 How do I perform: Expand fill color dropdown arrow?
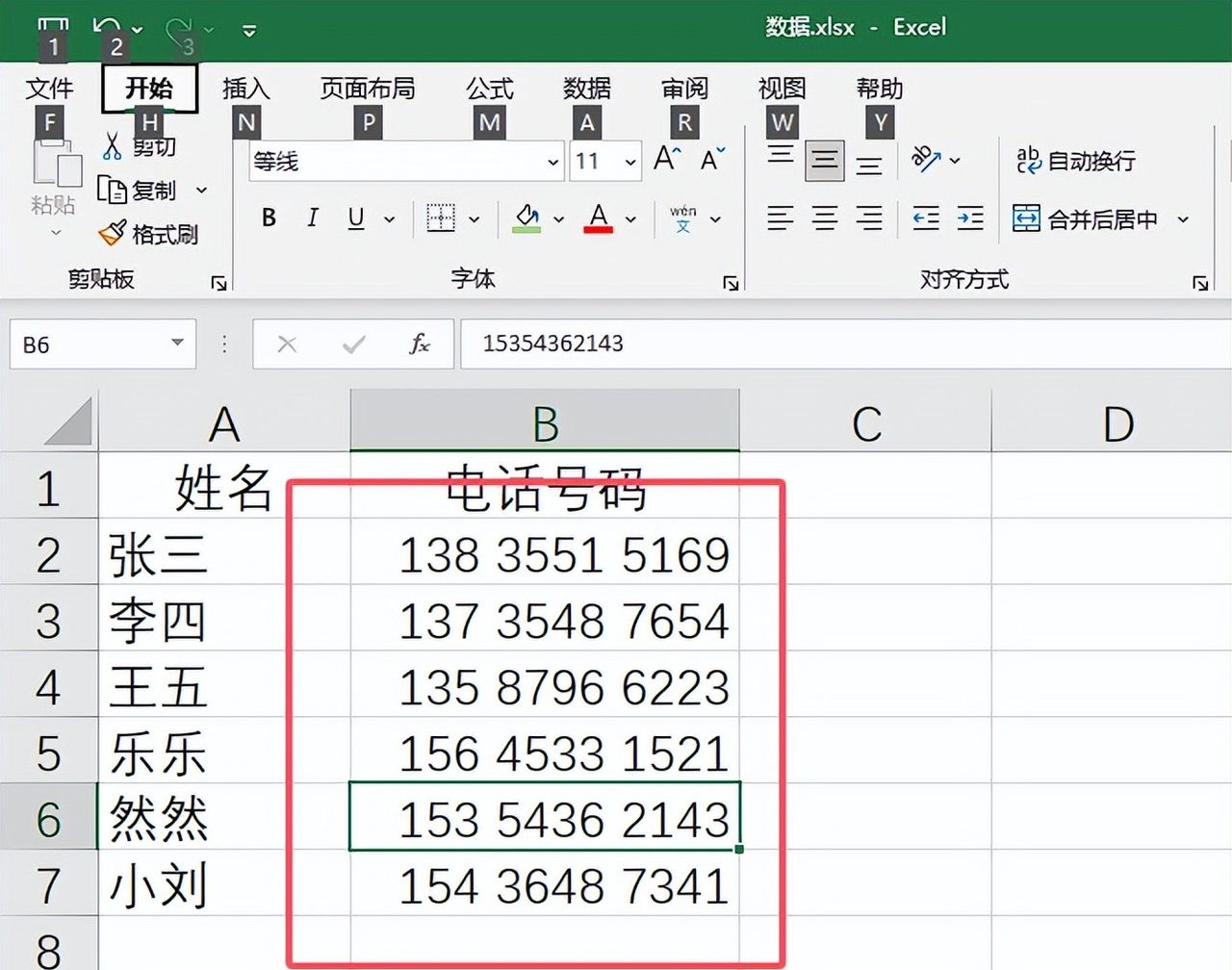tap(558, 219)
